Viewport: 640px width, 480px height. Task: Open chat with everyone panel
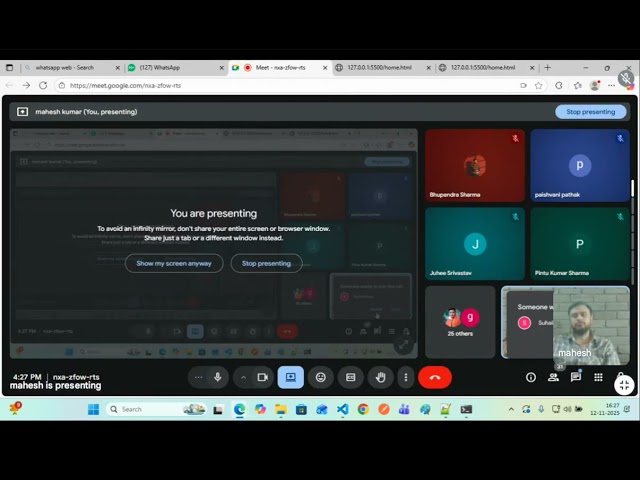click(x=576, y=377)
